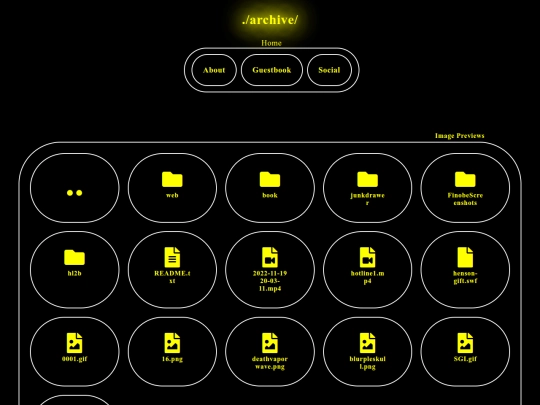Open the parent directory dots icon
The width and height of the screenshot is (540, 405).
point(74,193)
